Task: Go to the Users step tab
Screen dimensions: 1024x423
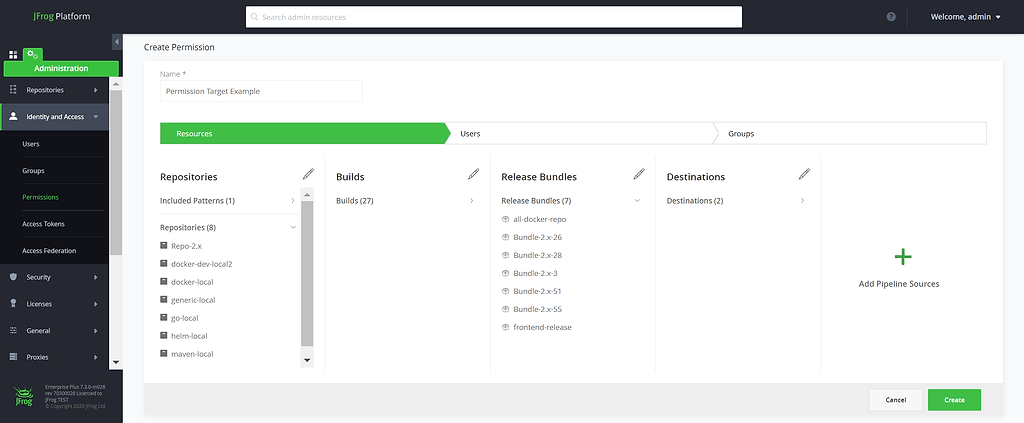Action: coord(580,133)
